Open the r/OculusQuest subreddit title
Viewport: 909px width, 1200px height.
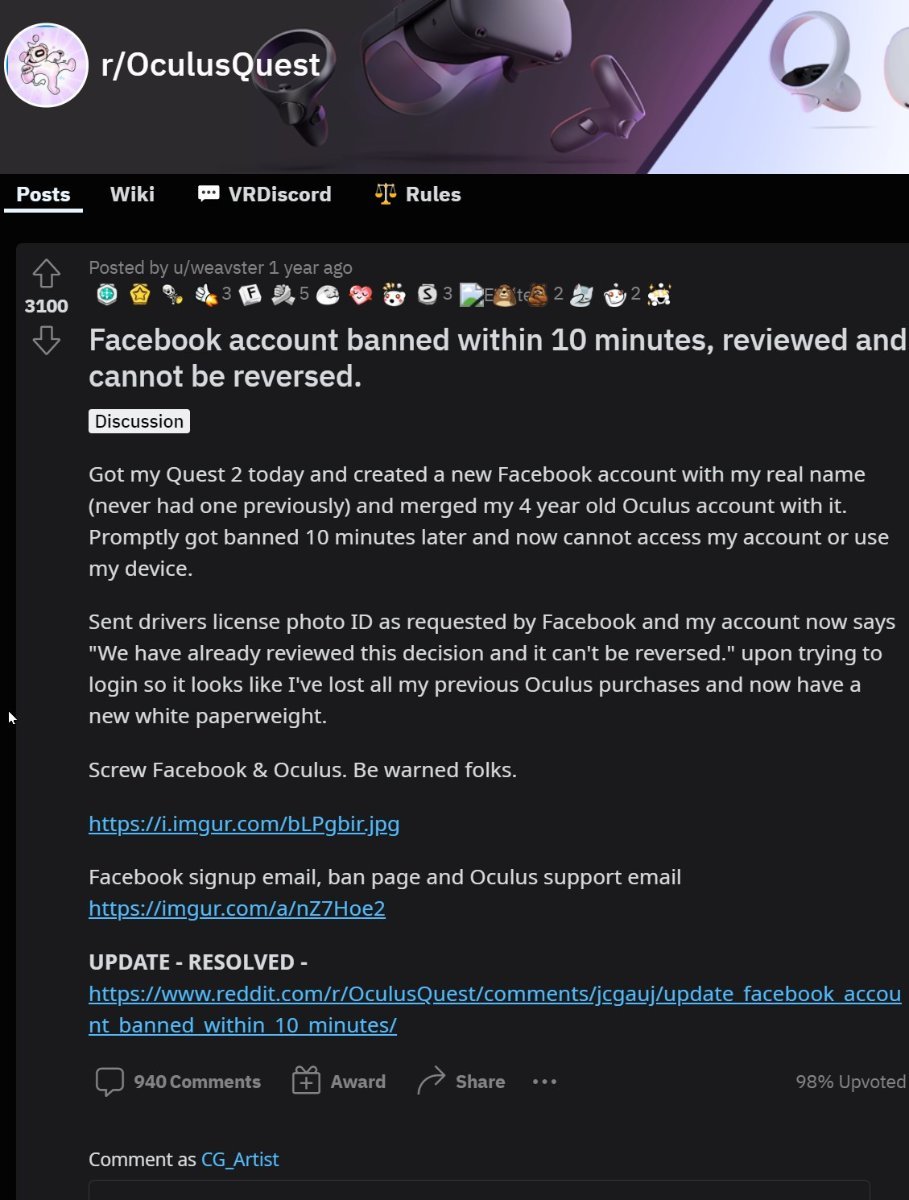click(210, 65)
